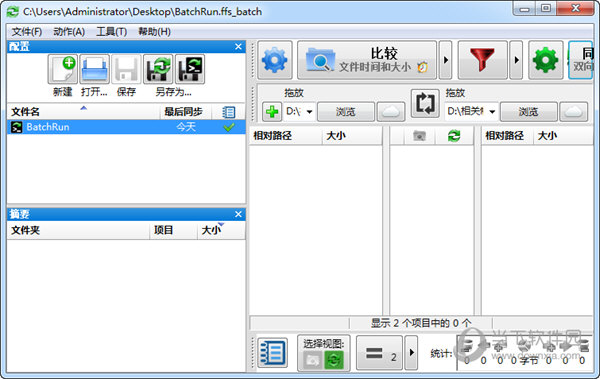Open 文件(F) menu
Image resolution: width=600 pixels, height=379 pixels.
click(27, 32)
